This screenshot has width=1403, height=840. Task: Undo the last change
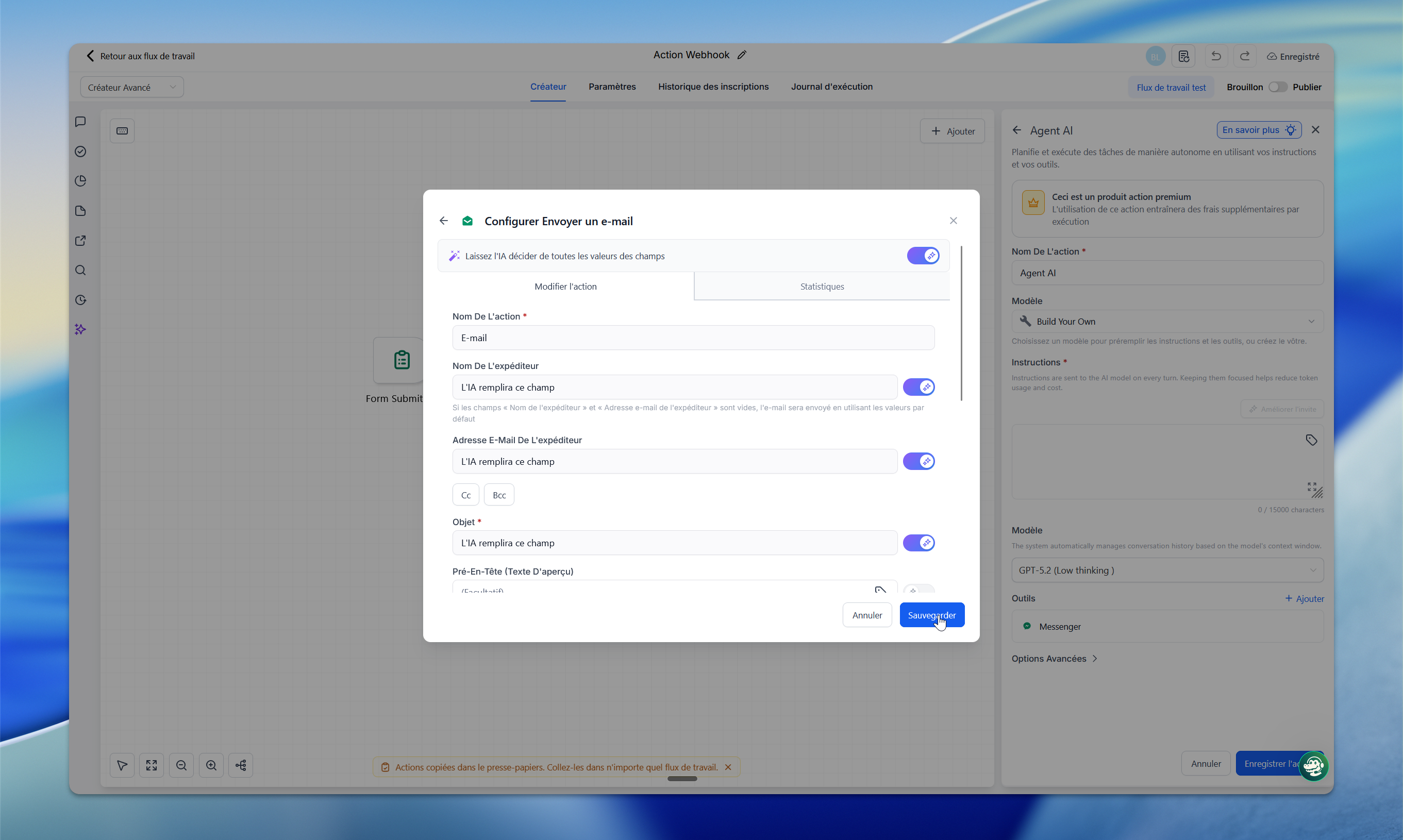click(1216, 56)
